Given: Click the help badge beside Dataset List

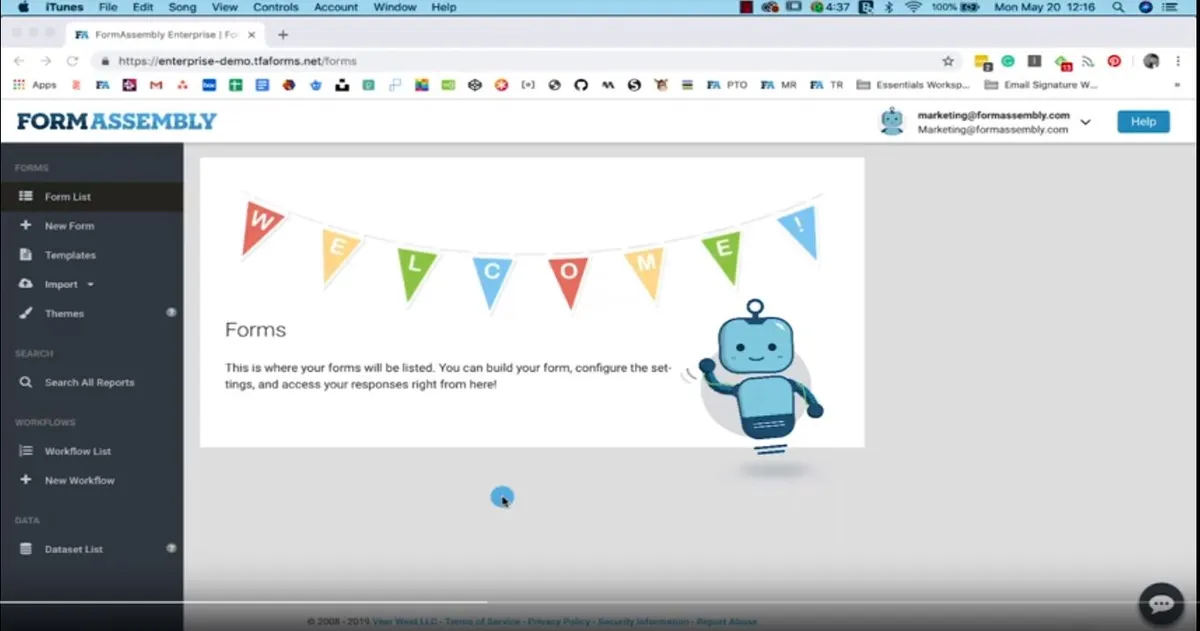Looking at the screenshot, I should 171,548.
